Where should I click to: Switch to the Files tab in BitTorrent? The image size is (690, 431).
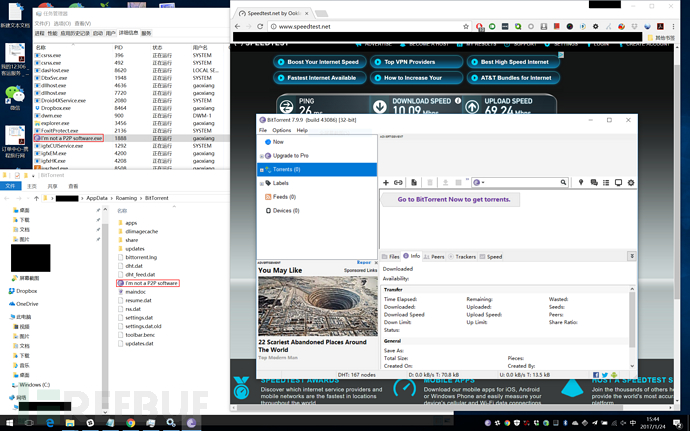pos(390,256)
